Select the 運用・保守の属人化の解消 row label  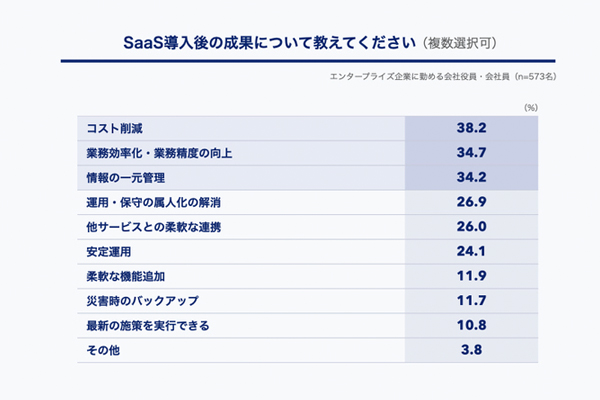(x=153, y=203)
